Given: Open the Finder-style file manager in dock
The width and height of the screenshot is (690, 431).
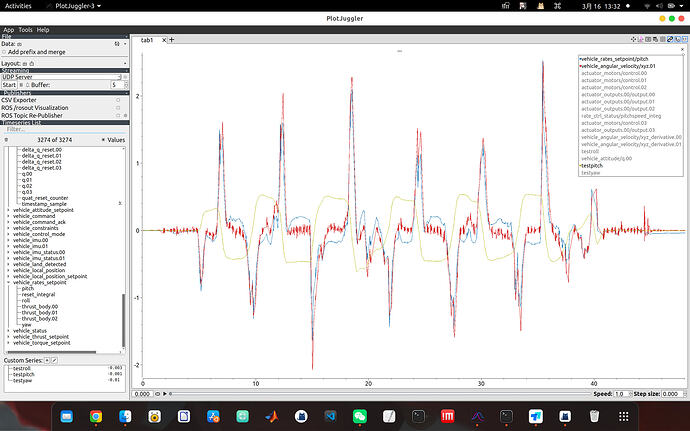Looking at the screenshot, I should 125,416.
